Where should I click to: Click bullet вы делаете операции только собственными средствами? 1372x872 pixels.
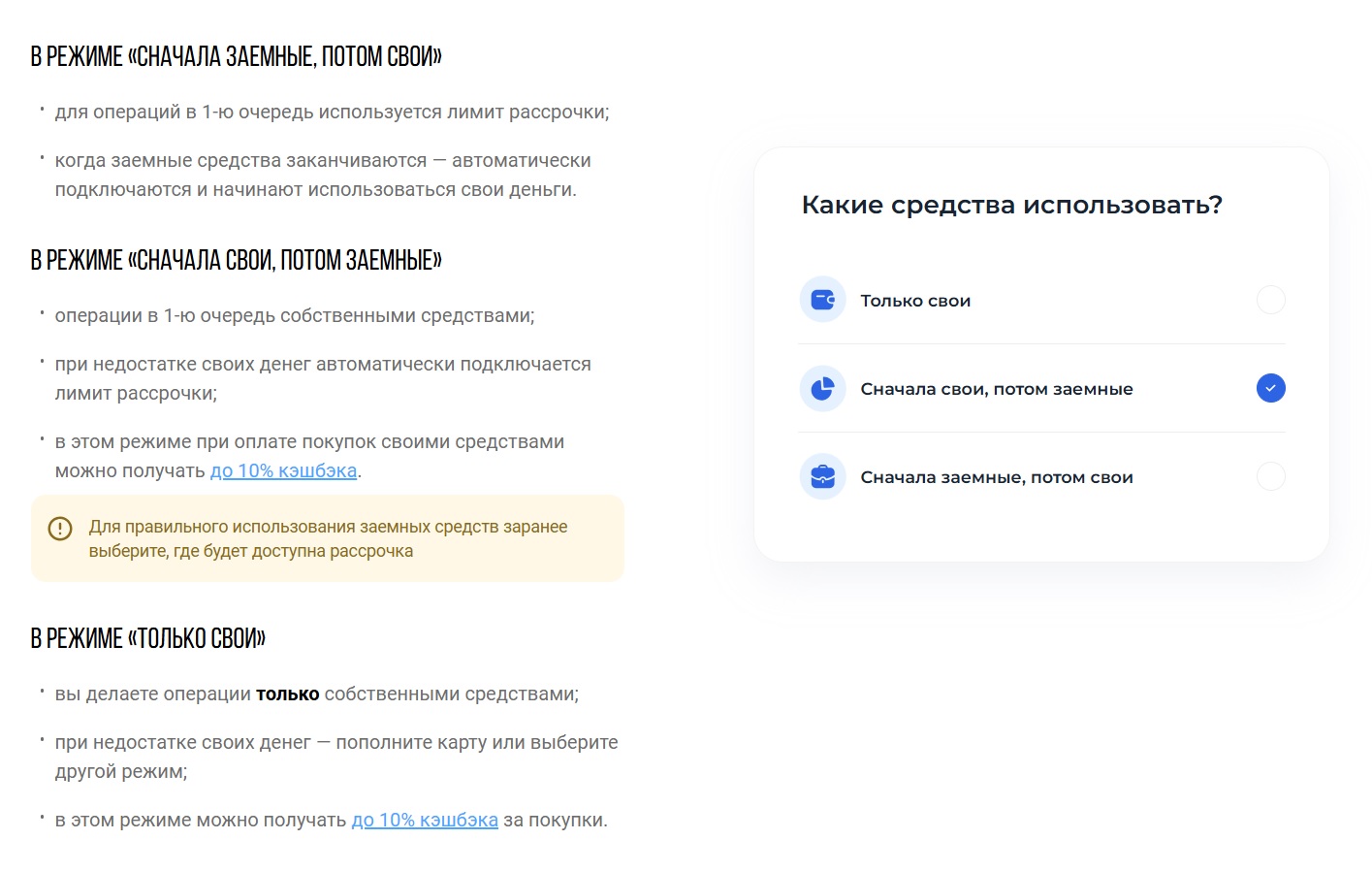click(x=316, y=694)
